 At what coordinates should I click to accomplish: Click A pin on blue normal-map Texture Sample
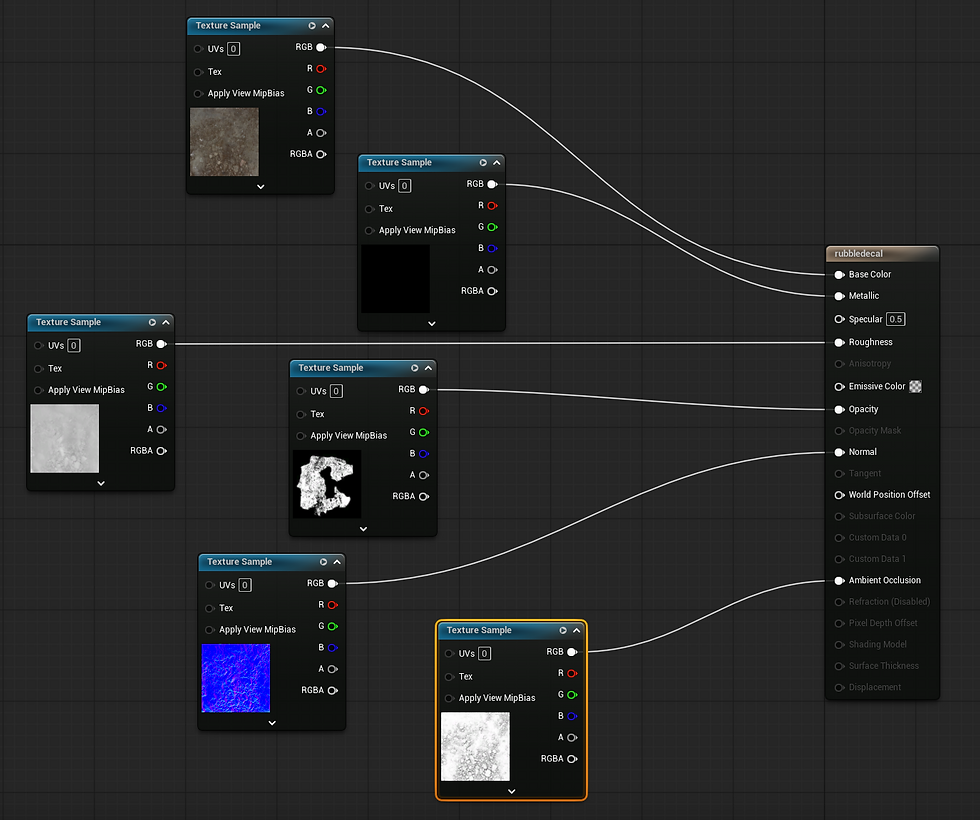(x=332, y=669)
